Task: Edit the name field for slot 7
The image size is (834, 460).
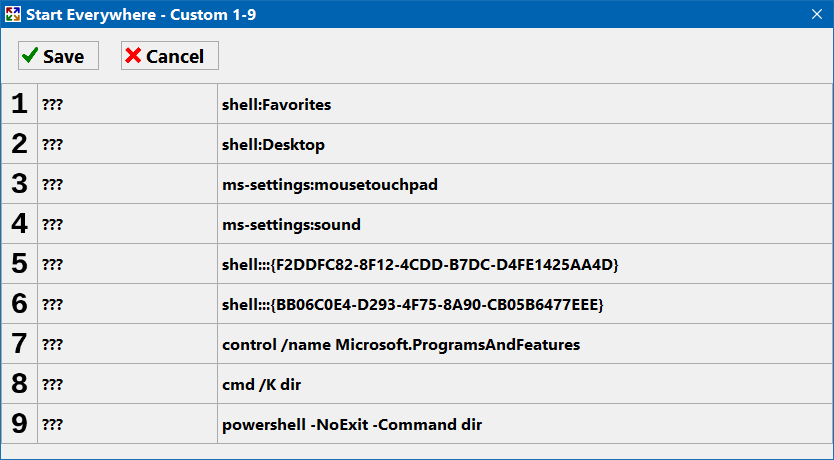Action: 127,344
